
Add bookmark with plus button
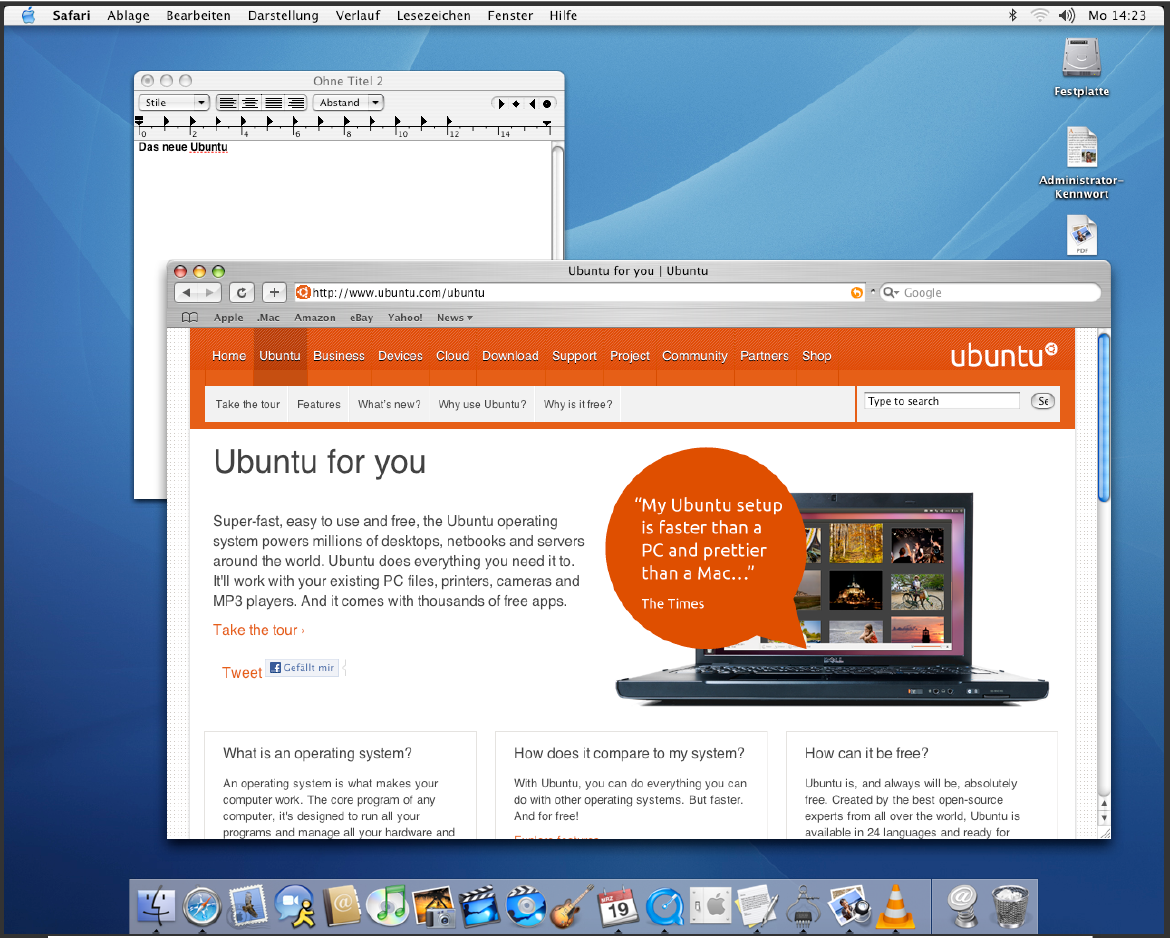pyautogui.click(x=275, y=293)
